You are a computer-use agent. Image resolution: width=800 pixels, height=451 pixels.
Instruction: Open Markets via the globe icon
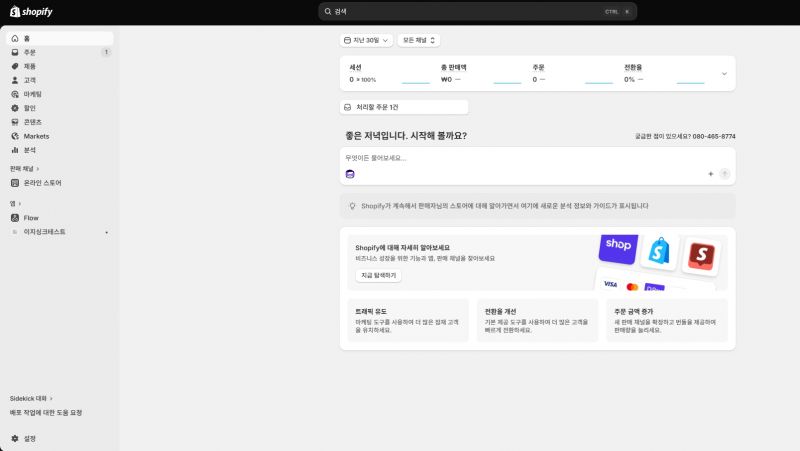(15, 136)
